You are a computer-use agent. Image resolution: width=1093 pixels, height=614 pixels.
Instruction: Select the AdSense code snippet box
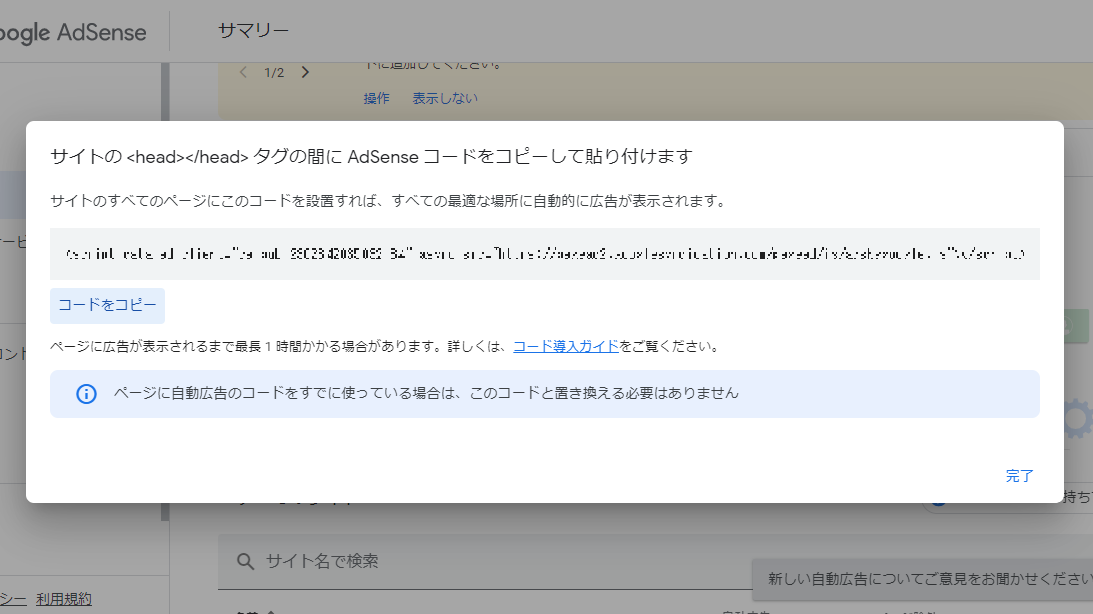coord(544,254)
